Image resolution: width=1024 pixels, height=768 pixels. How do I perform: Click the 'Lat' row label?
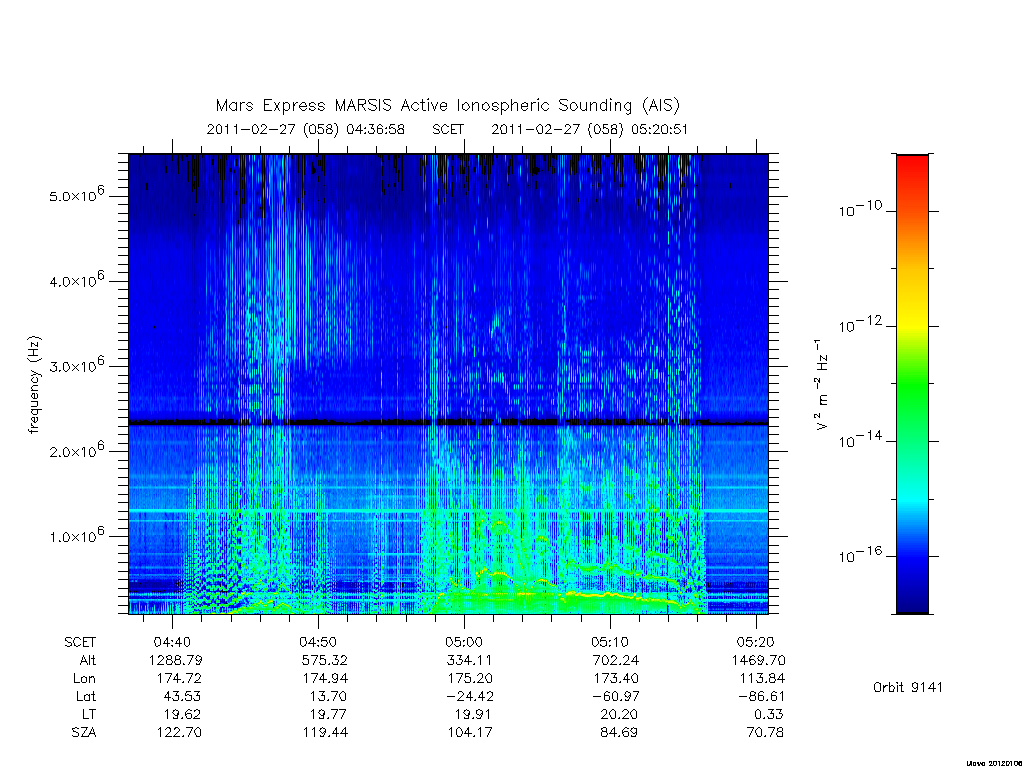click(x=86, y=696)
